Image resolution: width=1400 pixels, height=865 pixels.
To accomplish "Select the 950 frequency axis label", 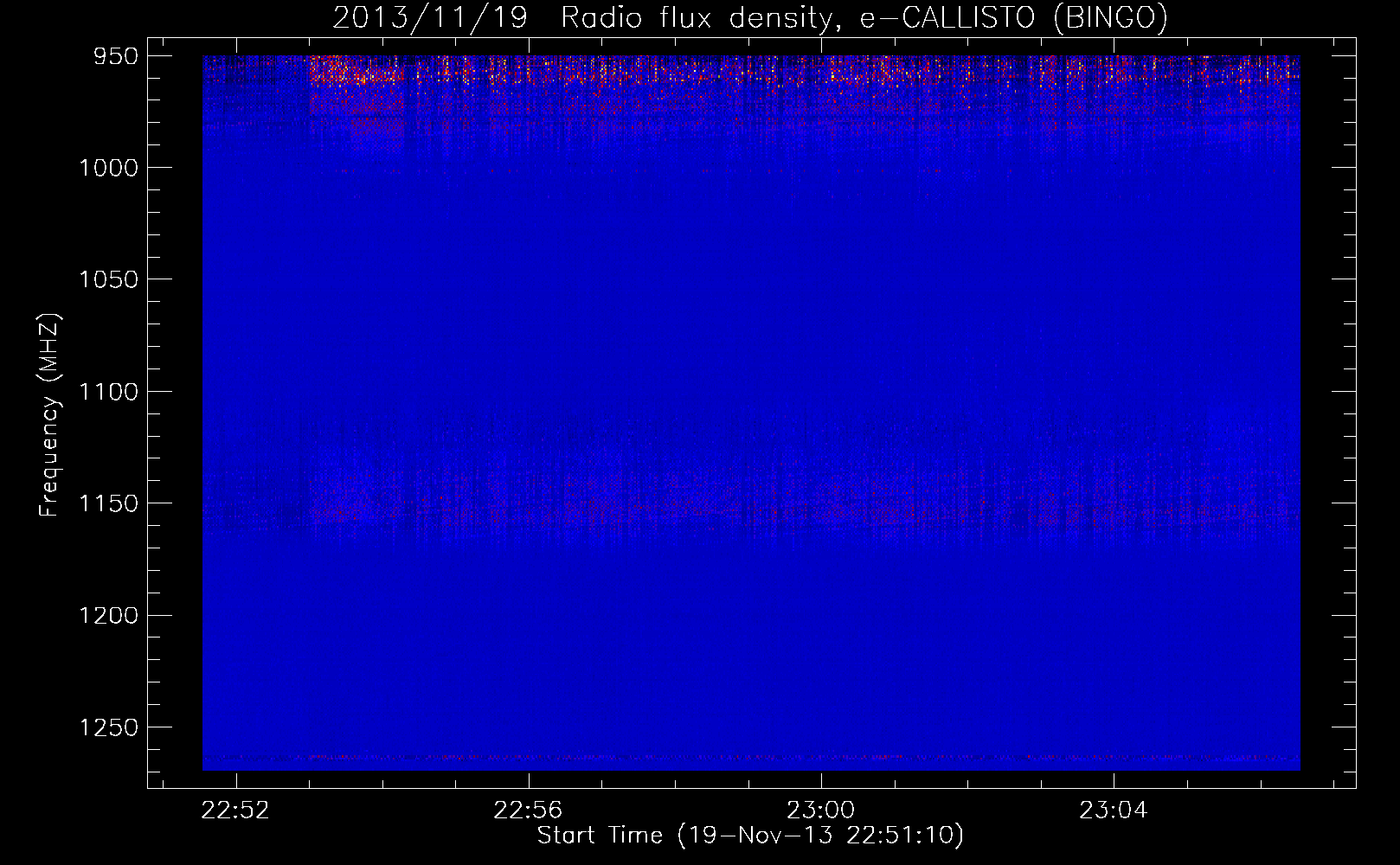I will (117, 56).
